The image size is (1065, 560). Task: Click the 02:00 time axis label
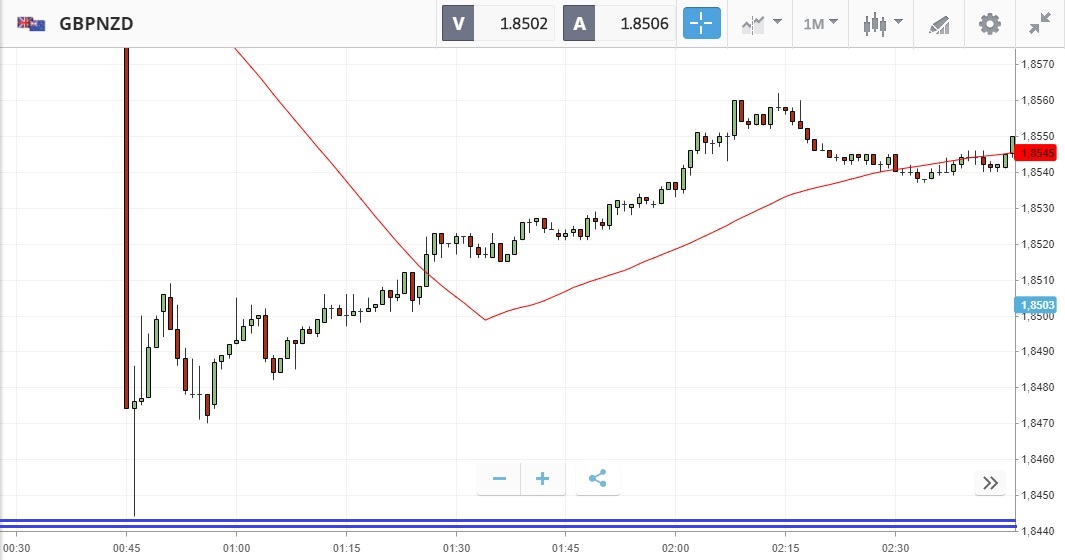(x=676, y=548)
